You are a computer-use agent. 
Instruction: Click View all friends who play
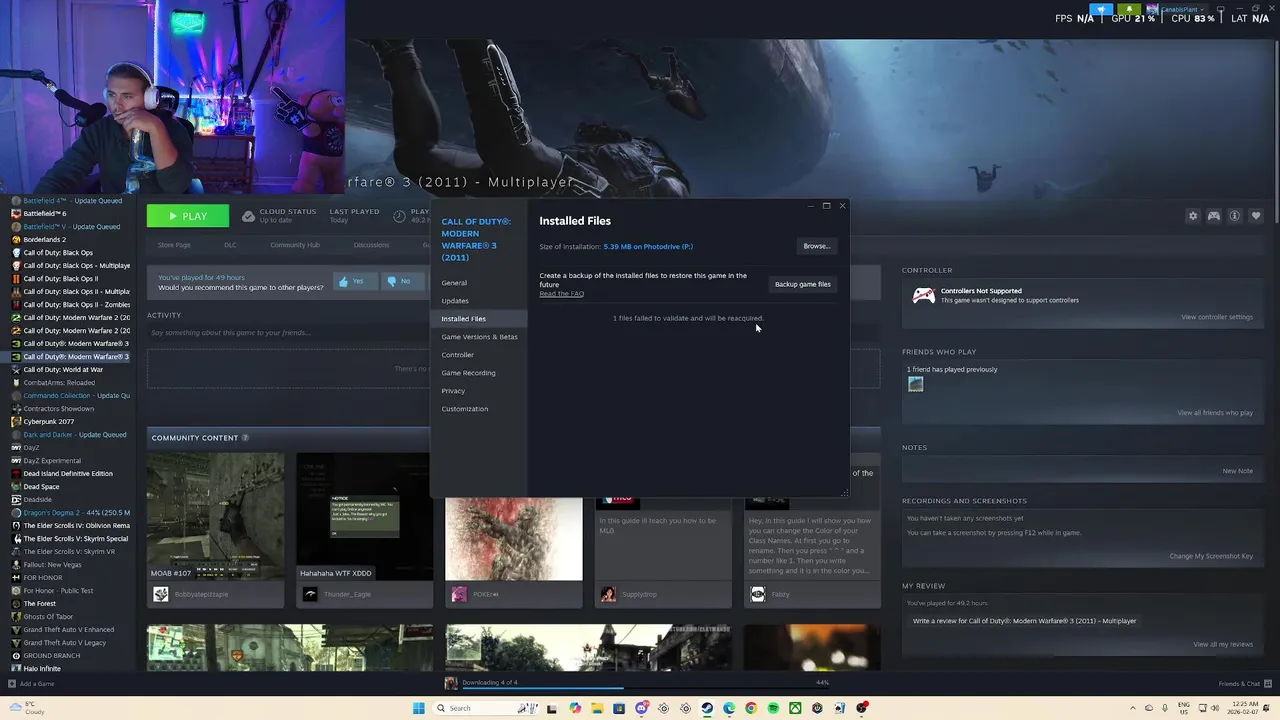[x=1215, y=413]
